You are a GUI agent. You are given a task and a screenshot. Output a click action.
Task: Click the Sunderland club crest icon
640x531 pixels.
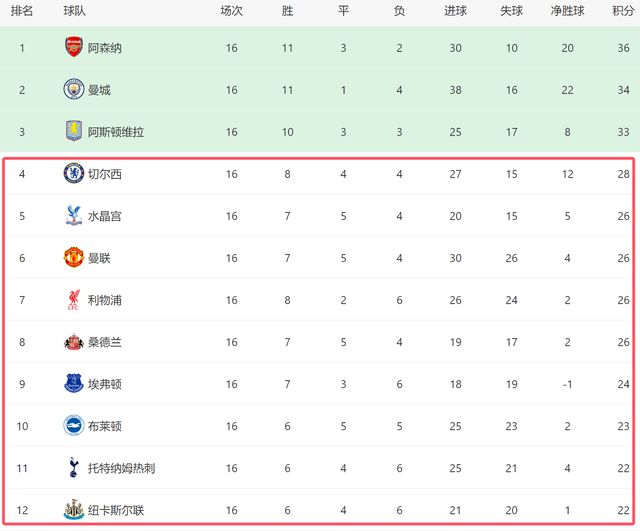(x=73, y=342)
